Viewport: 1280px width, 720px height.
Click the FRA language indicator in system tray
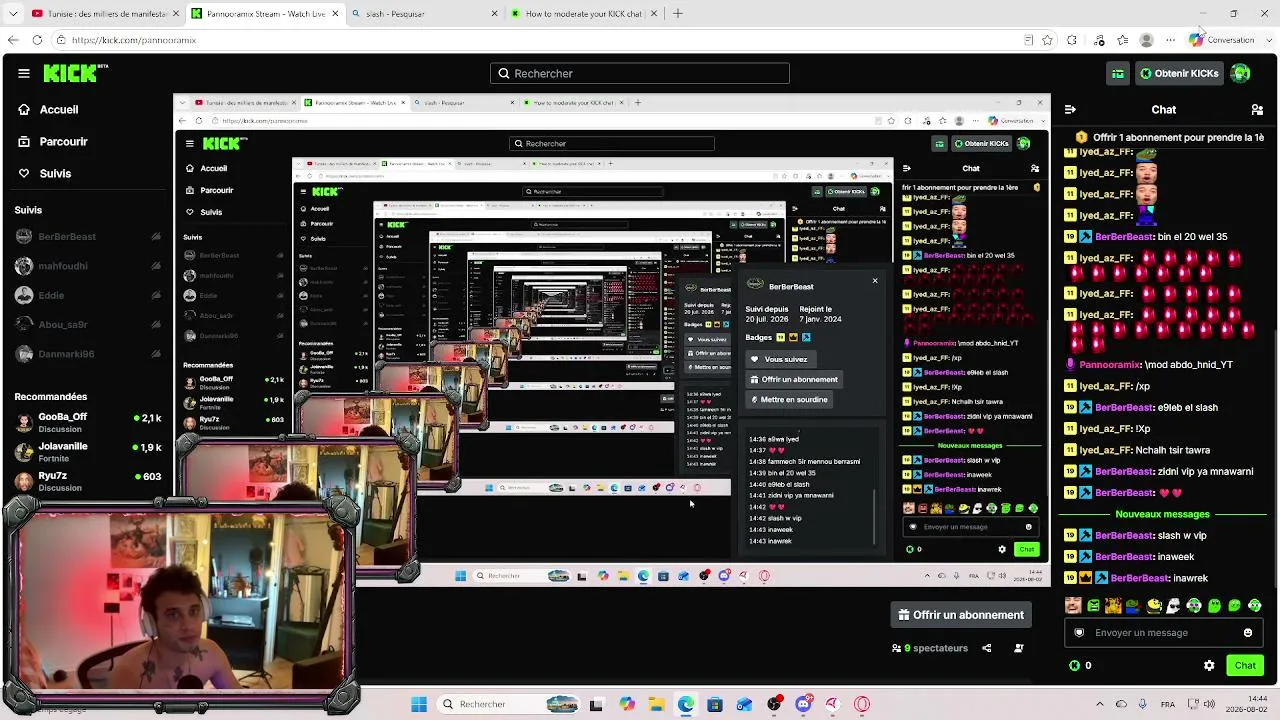[x=1168, y=704]
